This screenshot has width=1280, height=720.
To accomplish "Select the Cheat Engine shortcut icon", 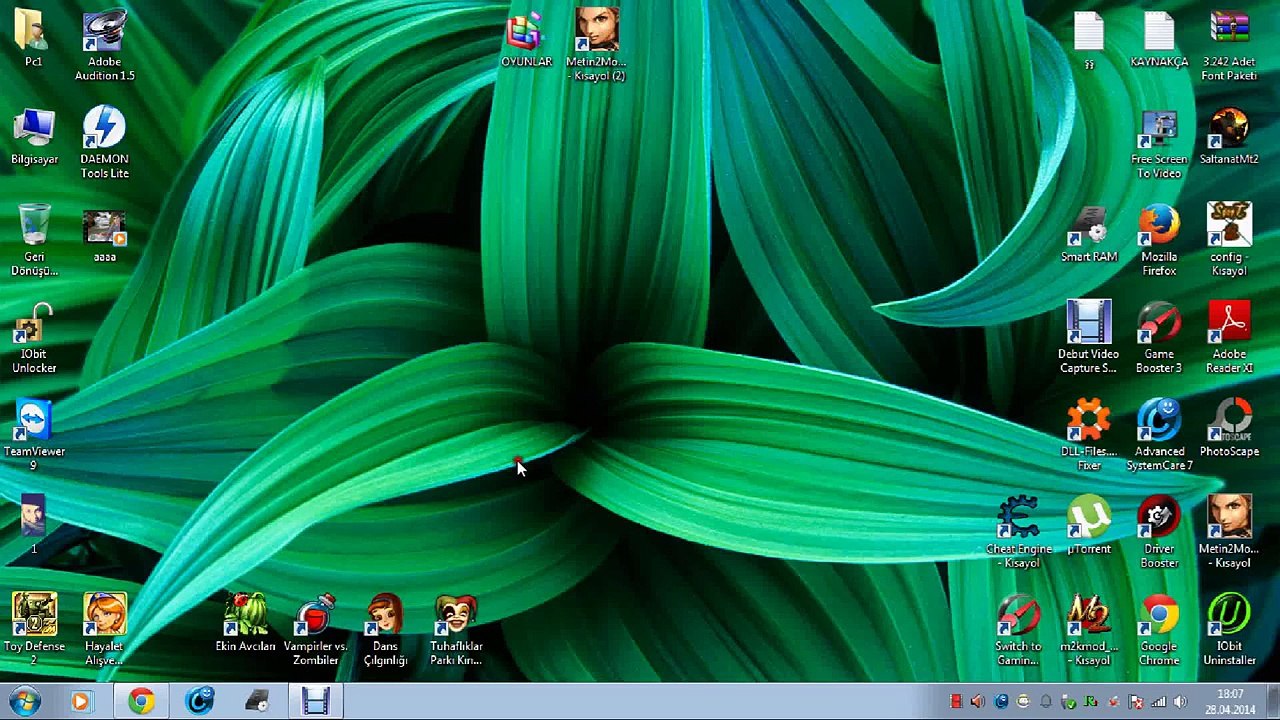I will (x=1018, y=520).
